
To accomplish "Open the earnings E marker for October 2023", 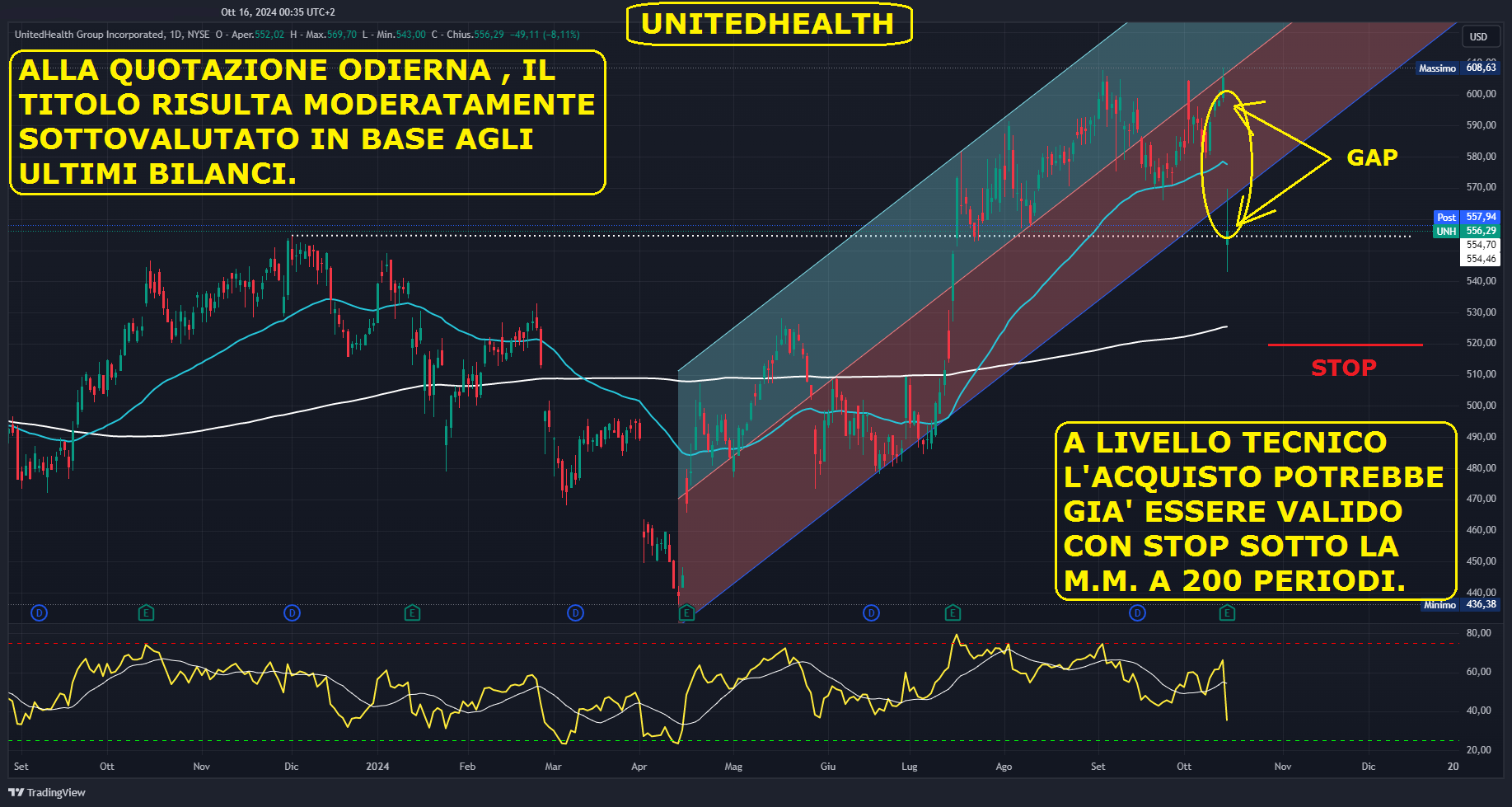I will (x=146, y=612).
